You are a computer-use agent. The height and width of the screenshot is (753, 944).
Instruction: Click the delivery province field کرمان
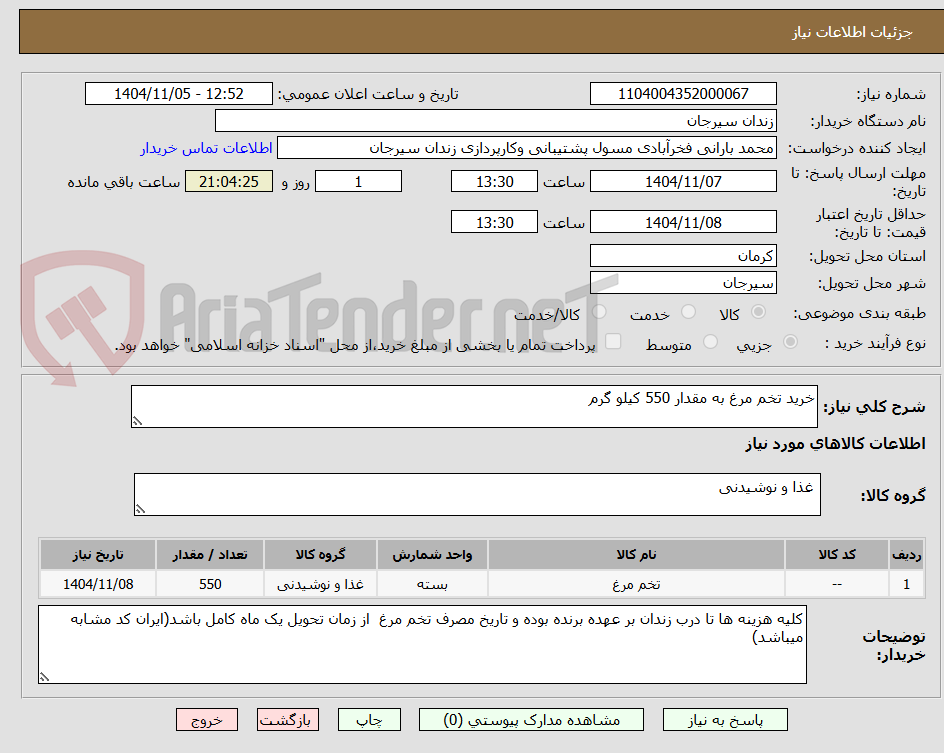tap(683, 256)
